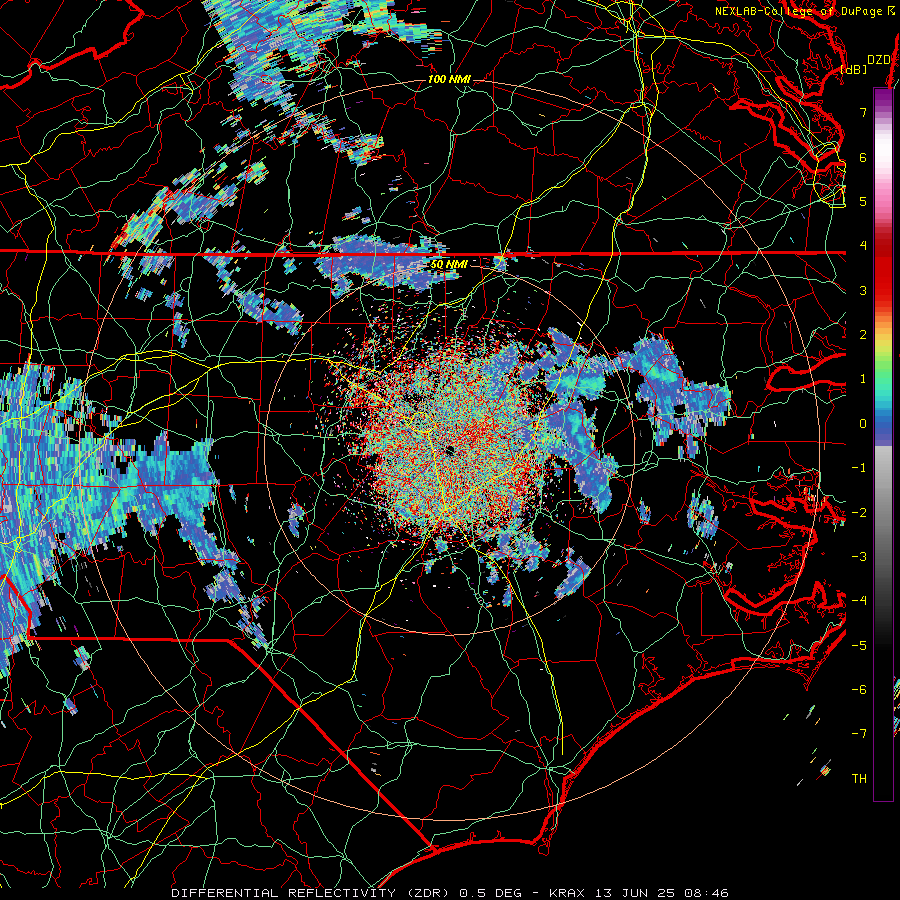Click the 1 dB value on the color scale
The height and width of the screenshot is (900, 900).
coord(863,379)
